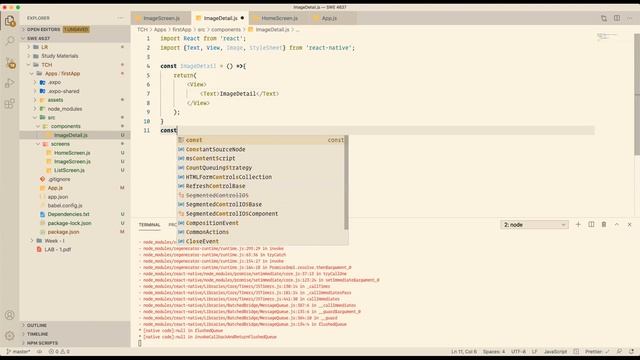Select the ImageDetail.js editor tab

click(x=220, y=18)
